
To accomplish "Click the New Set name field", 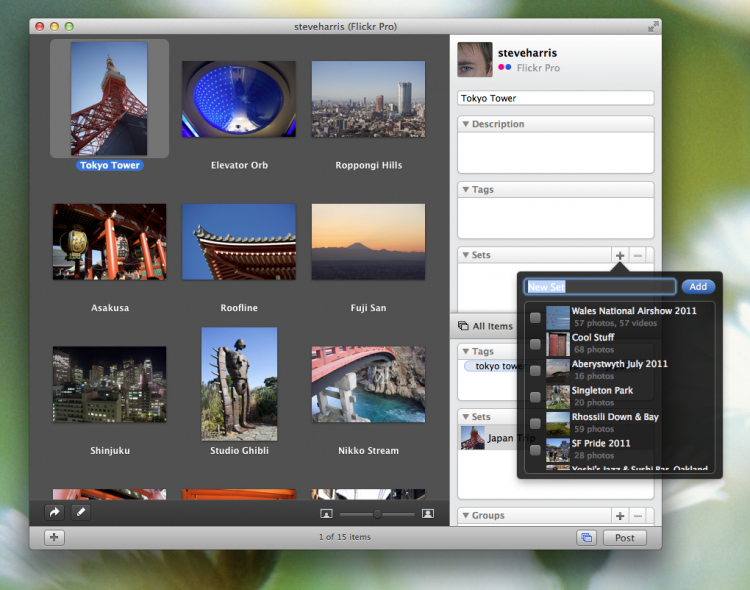I will tap(600, 287).
